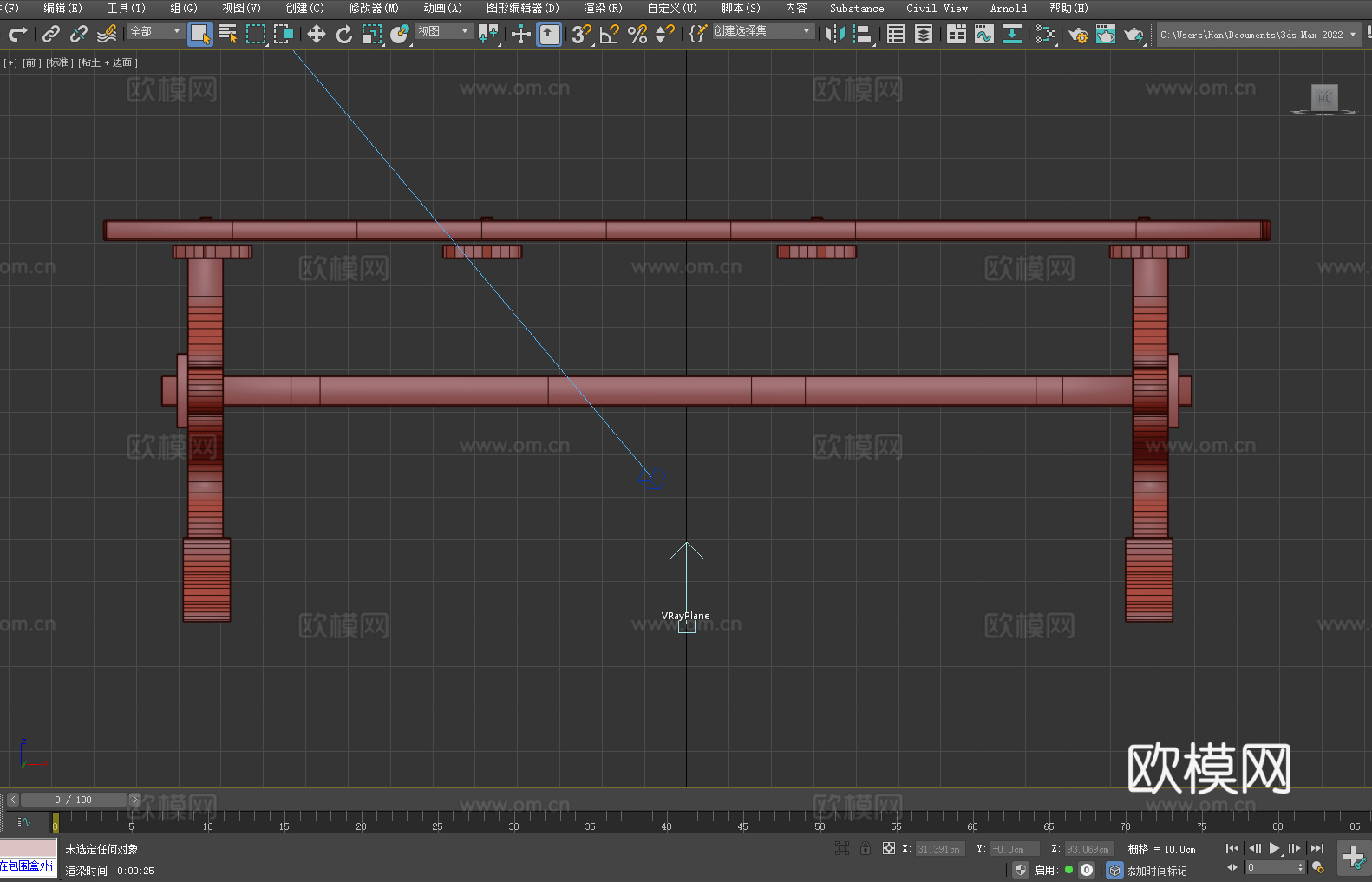
Task: Click the ViewCube in viewport
Action: pos(1323,99)
